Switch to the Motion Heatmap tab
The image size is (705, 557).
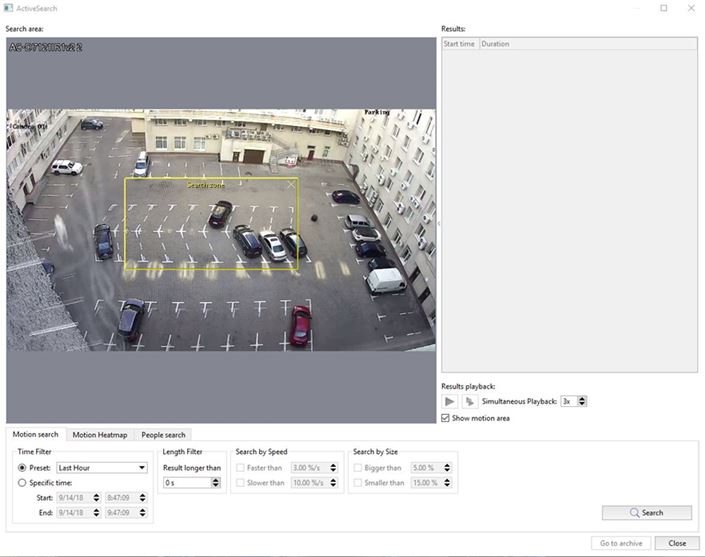(x=100, y=435)
